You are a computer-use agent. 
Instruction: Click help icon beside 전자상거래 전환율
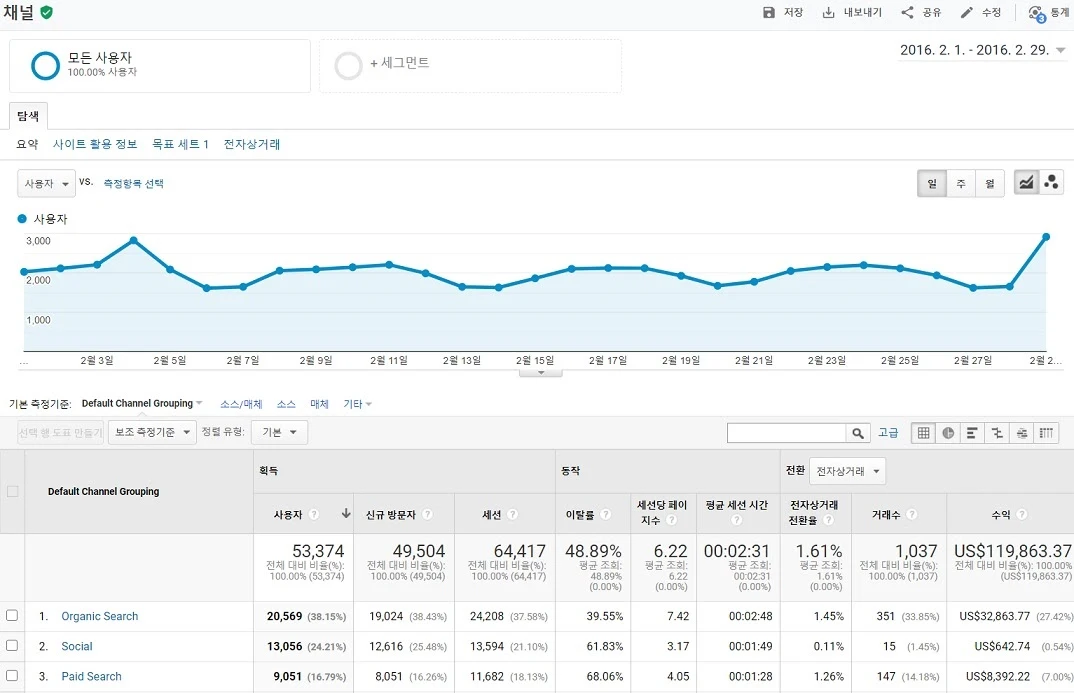pyautogui.click(x=828, y=520)
